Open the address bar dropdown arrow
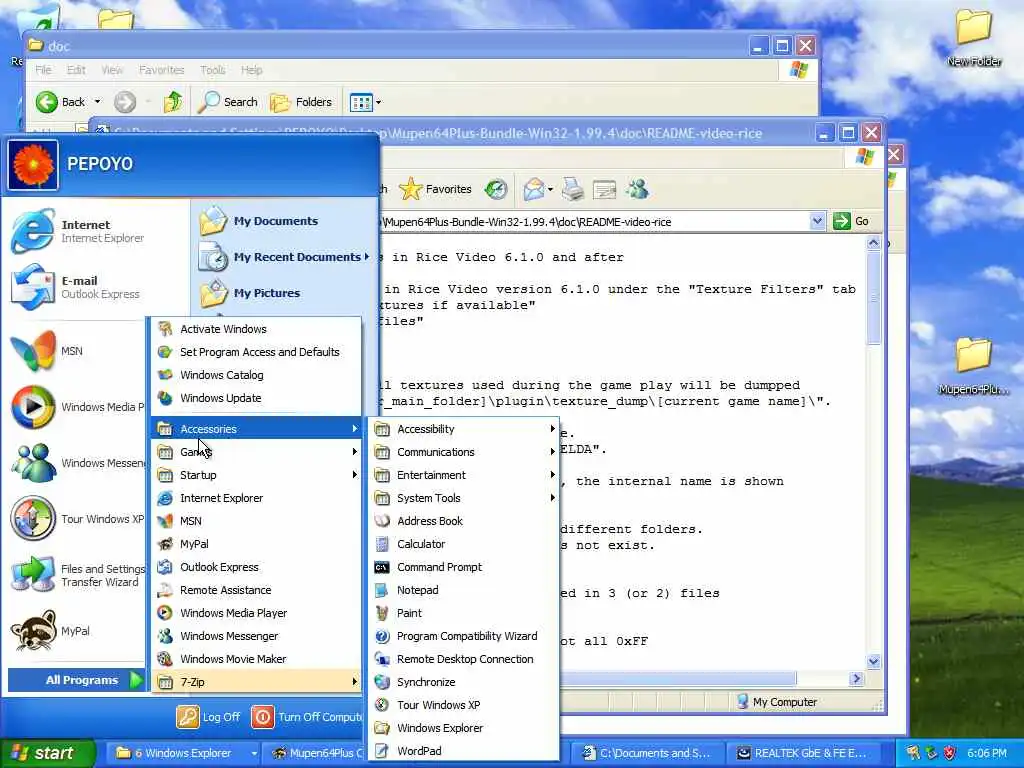Screen dimensions: 1024x768 [816, 221]
